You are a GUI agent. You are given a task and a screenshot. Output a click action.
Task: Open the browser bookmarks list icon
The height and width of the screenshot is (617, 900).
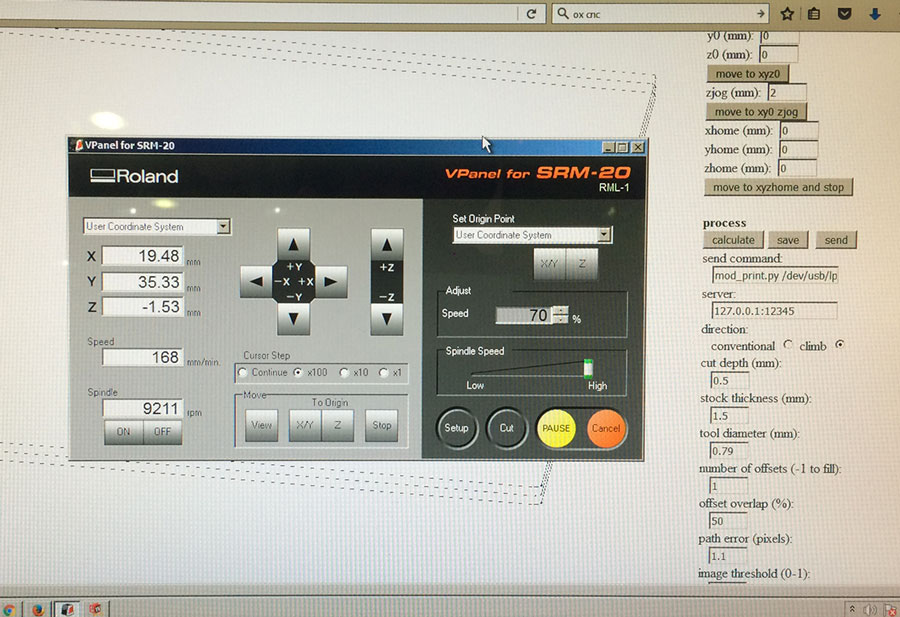click(814, 14)
